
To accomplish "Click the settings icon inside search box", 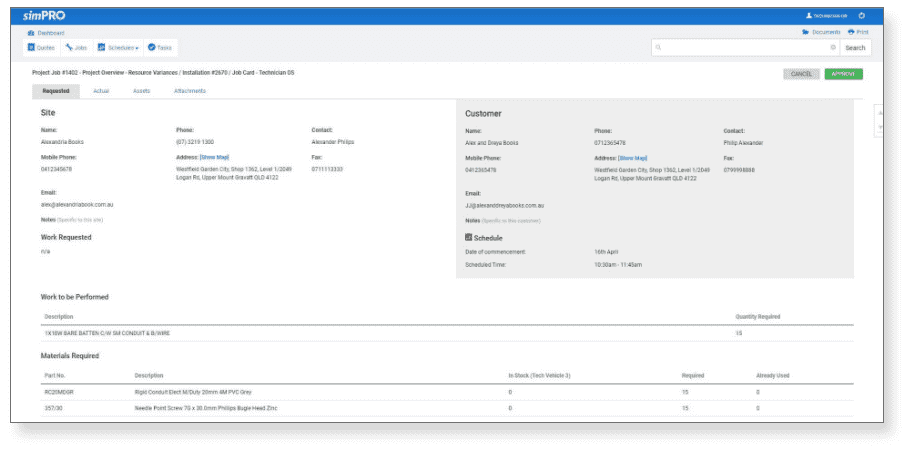I will (833, 48).
